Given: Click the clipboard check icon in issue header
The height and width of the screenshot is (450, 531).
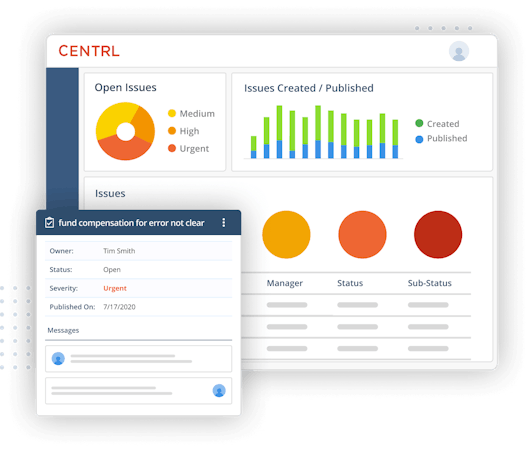Looking at the screenshot, I should point(49,222).
